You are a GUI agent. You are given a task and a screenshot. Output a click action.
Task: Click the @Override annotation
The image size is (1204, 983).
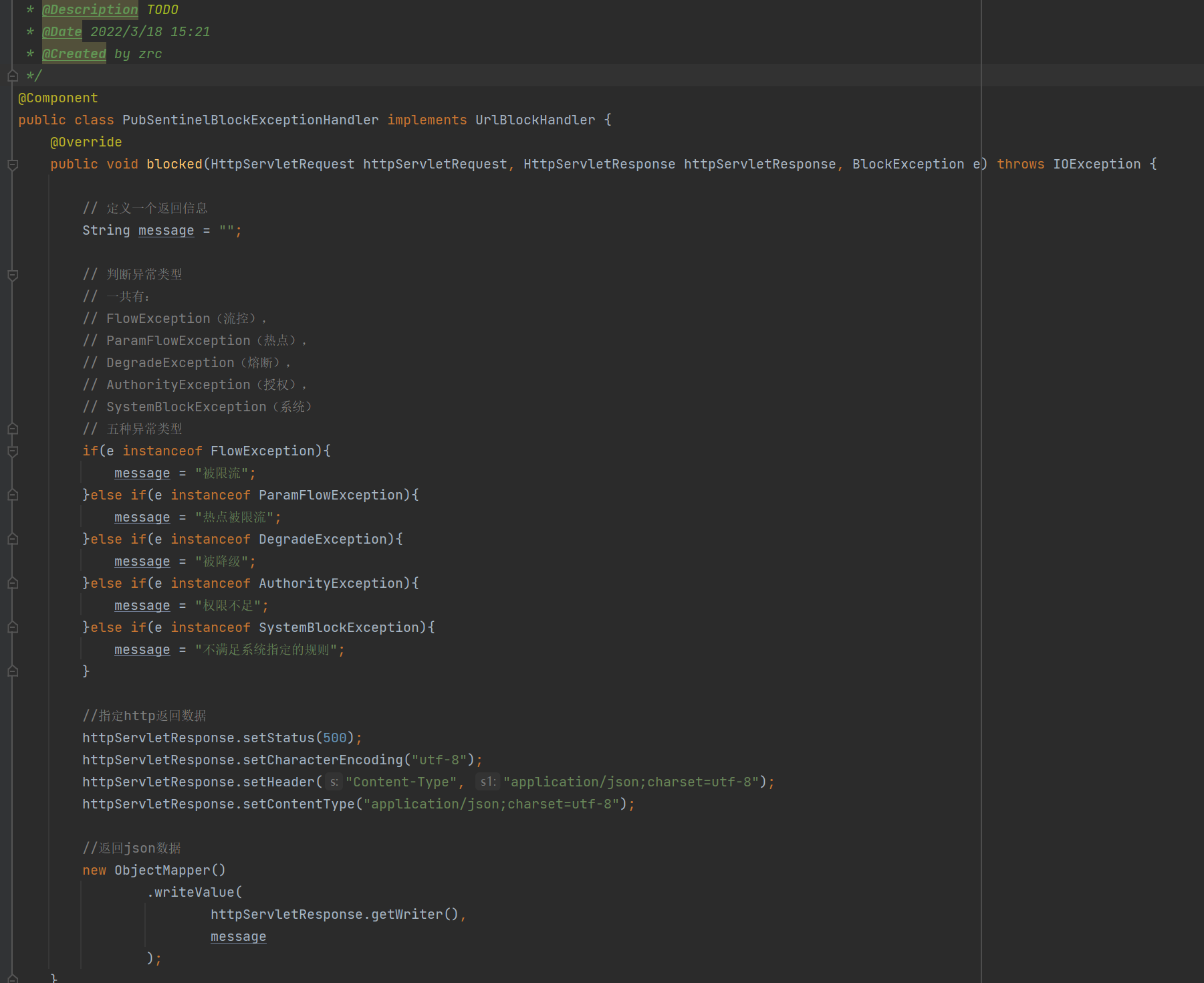86,142
